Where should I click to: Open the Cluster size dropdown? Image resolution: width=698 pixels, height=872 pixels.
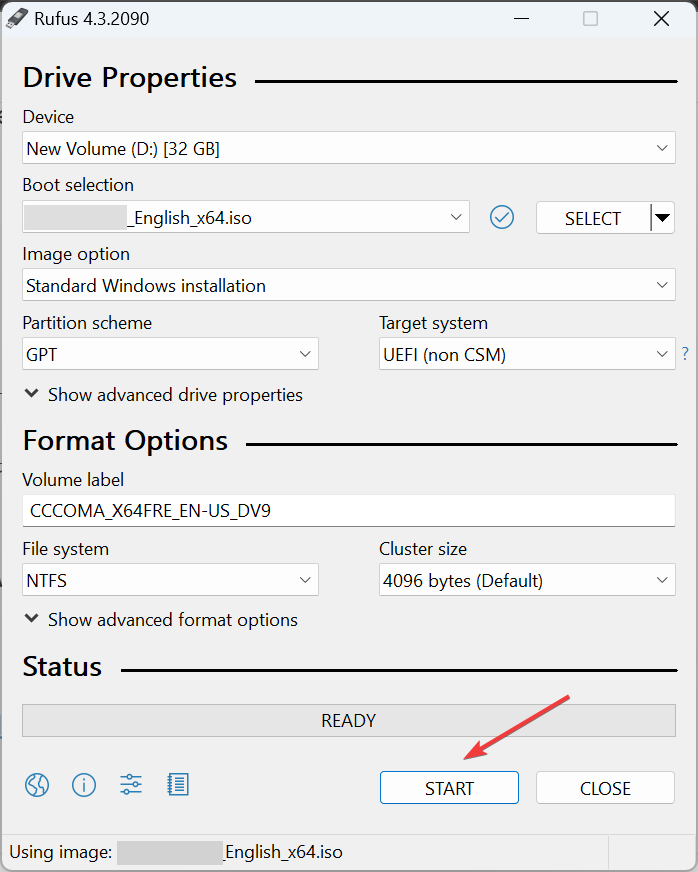pyautogui.click(x=527, y=580)
